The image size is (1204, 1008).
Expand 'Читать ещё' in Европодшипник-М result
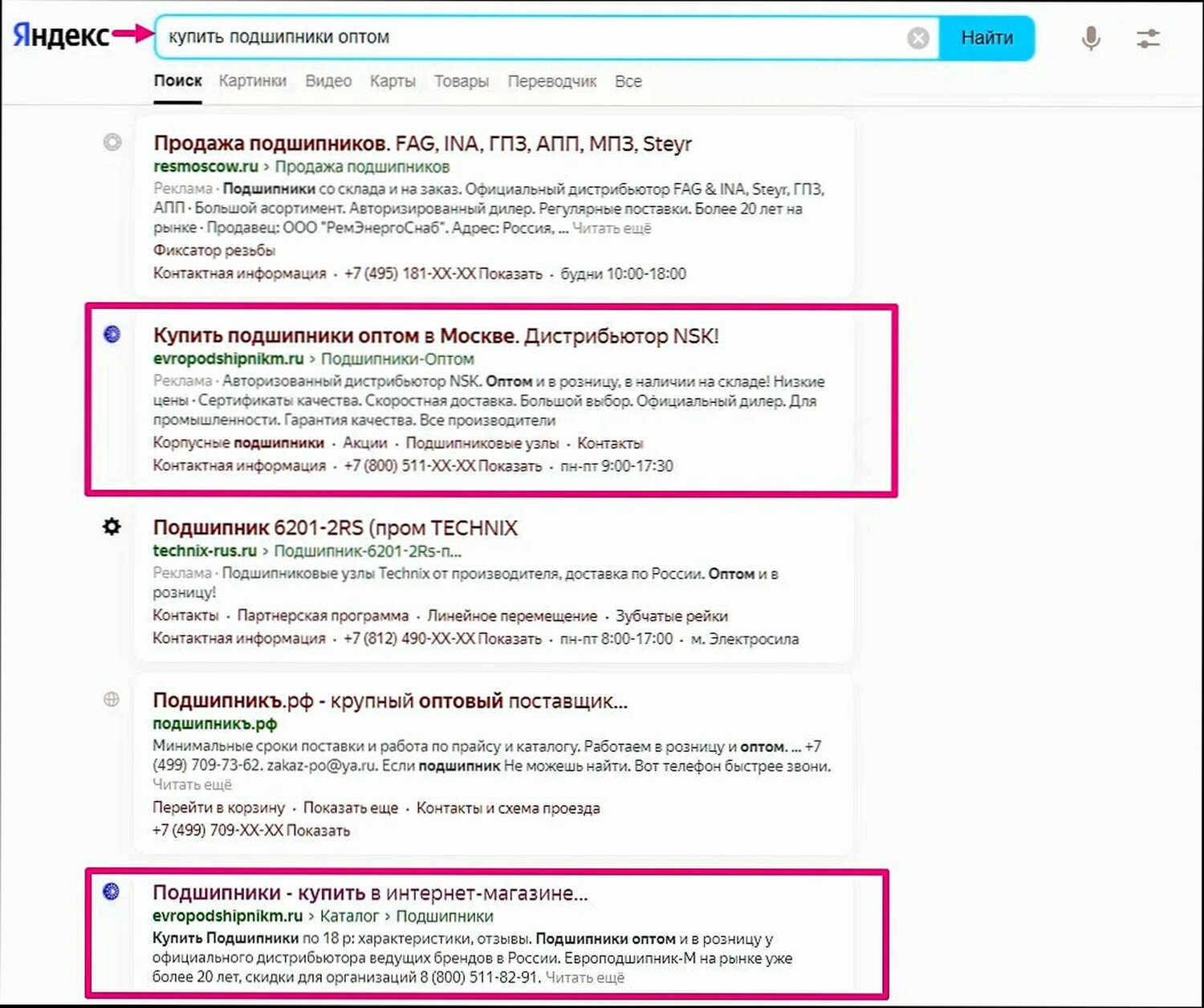click(585, 978)
